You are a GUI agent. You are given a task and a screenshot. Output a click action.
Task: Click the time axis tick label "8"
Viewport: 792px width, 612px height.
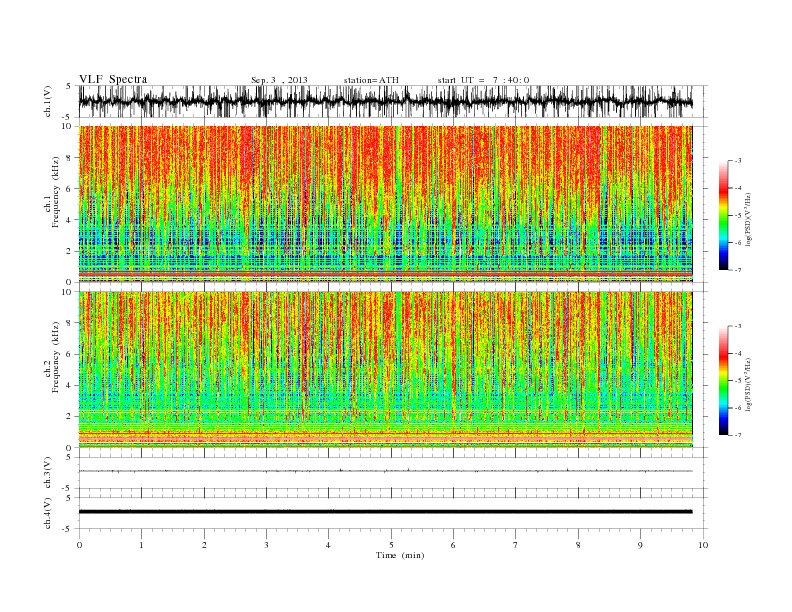(578, 545)
